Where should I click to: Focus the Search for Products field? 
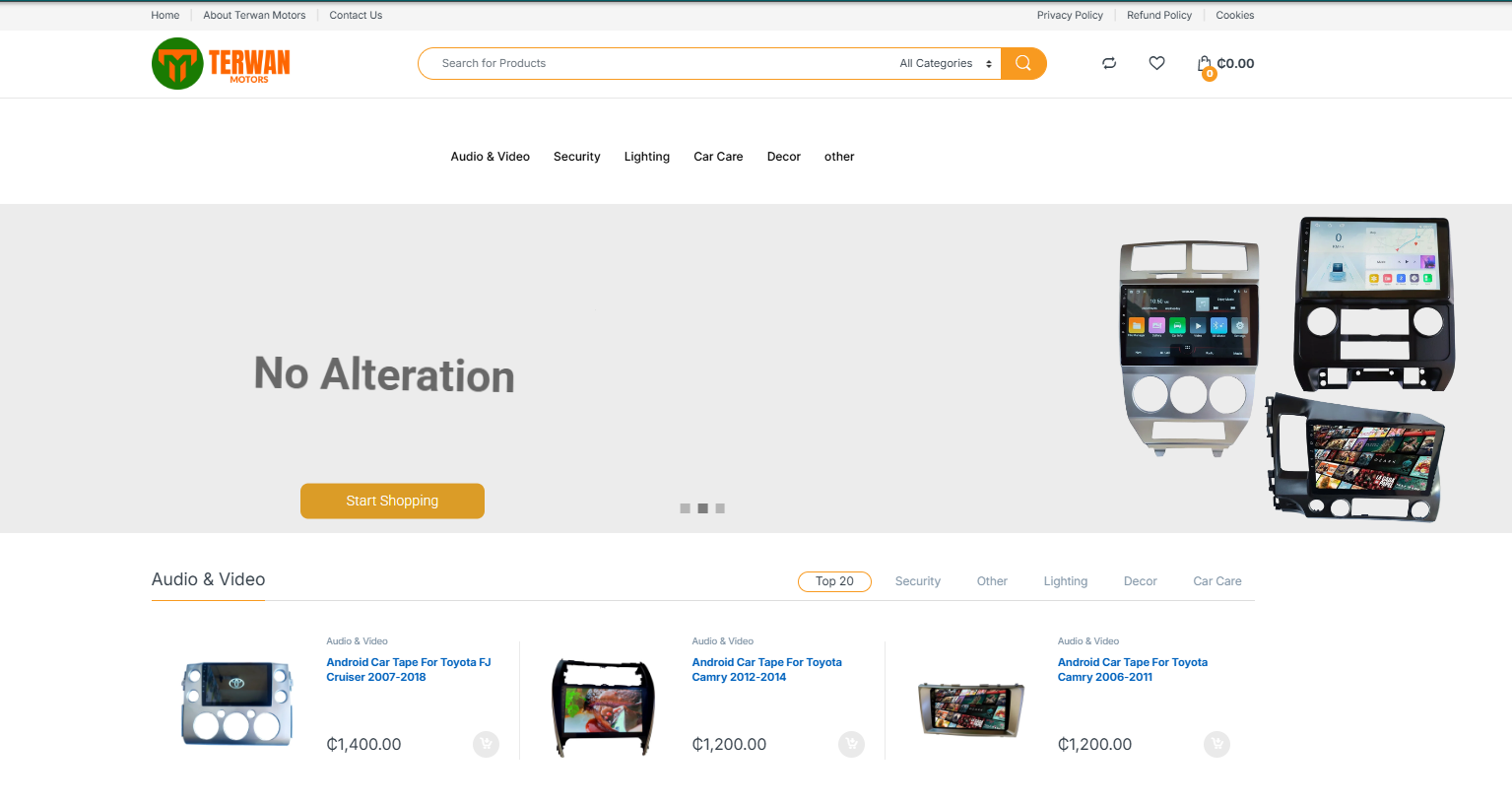click(x=655, y=63)
